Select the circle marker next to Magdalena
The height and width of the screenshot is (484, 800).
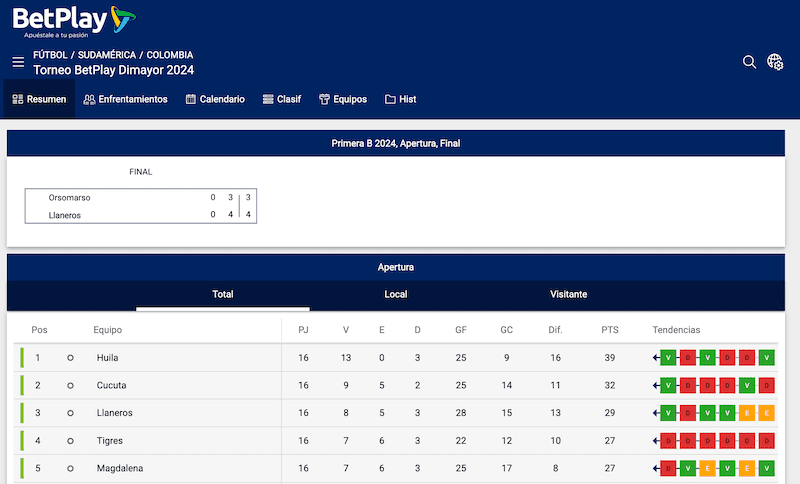coord(70,469)
